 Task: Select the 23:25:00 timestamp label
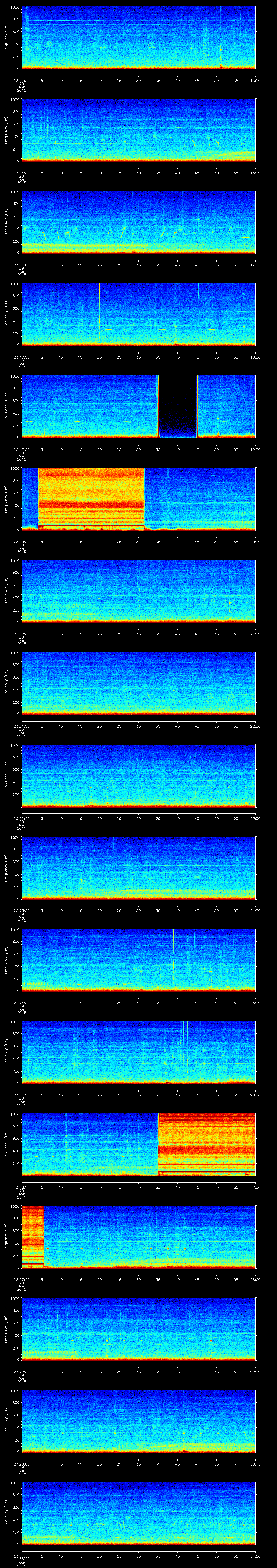pyautogui.click(x=21, y=1095)
